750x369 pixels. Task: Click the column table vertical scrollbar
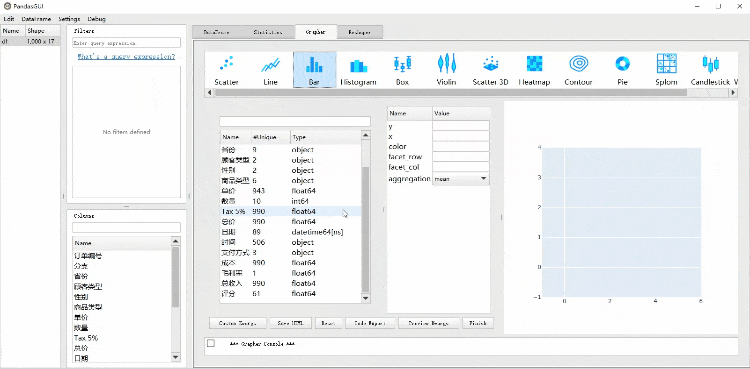(365, 230)
